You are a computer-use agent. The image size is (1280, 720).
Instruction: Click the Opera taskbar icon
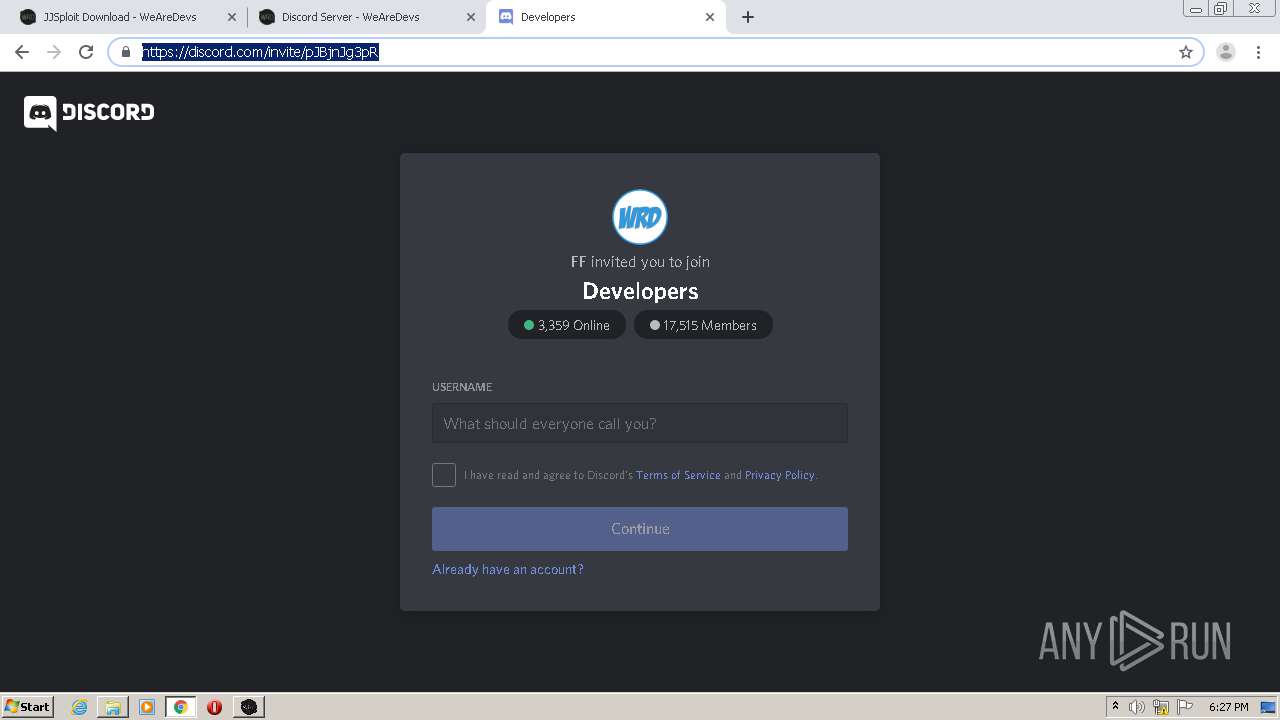click(x=214, y=707)
